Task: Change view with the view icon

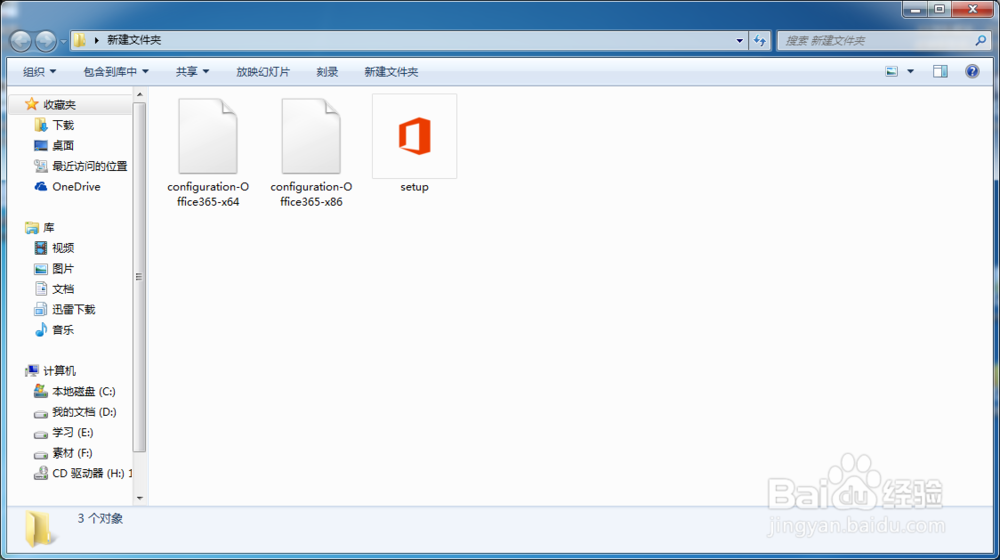Action: coord(892,71)
